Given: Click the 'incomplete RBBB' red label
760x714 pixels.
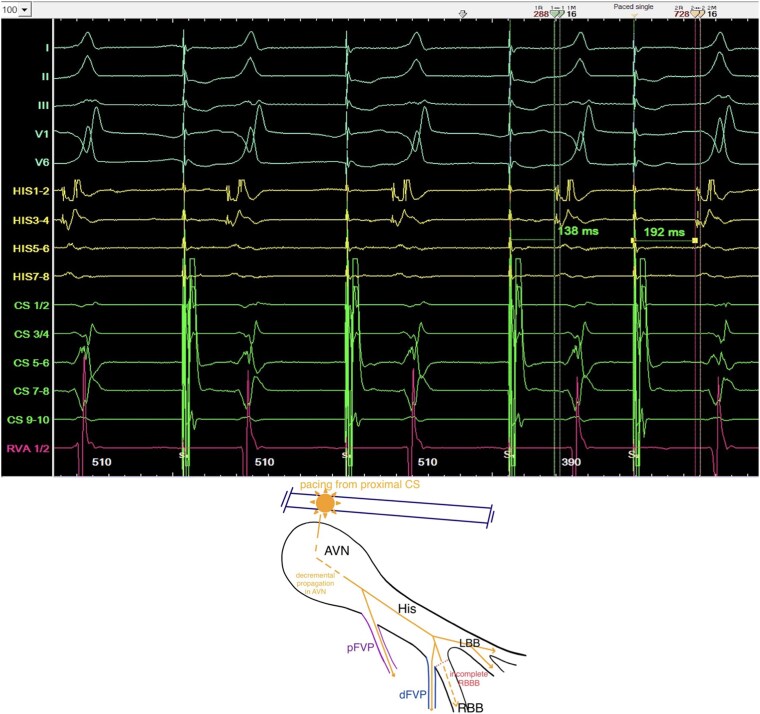Looking at the screenshot, I should coord(469,679).
